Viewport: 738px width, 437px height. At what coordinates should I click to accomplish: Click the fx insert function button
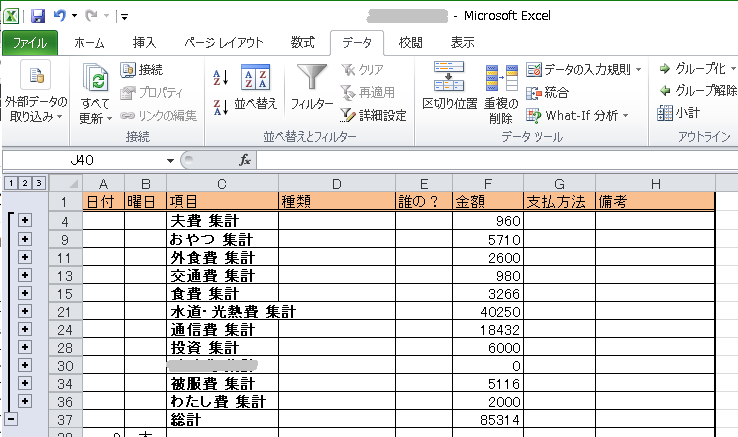click(x=245, y=161)
